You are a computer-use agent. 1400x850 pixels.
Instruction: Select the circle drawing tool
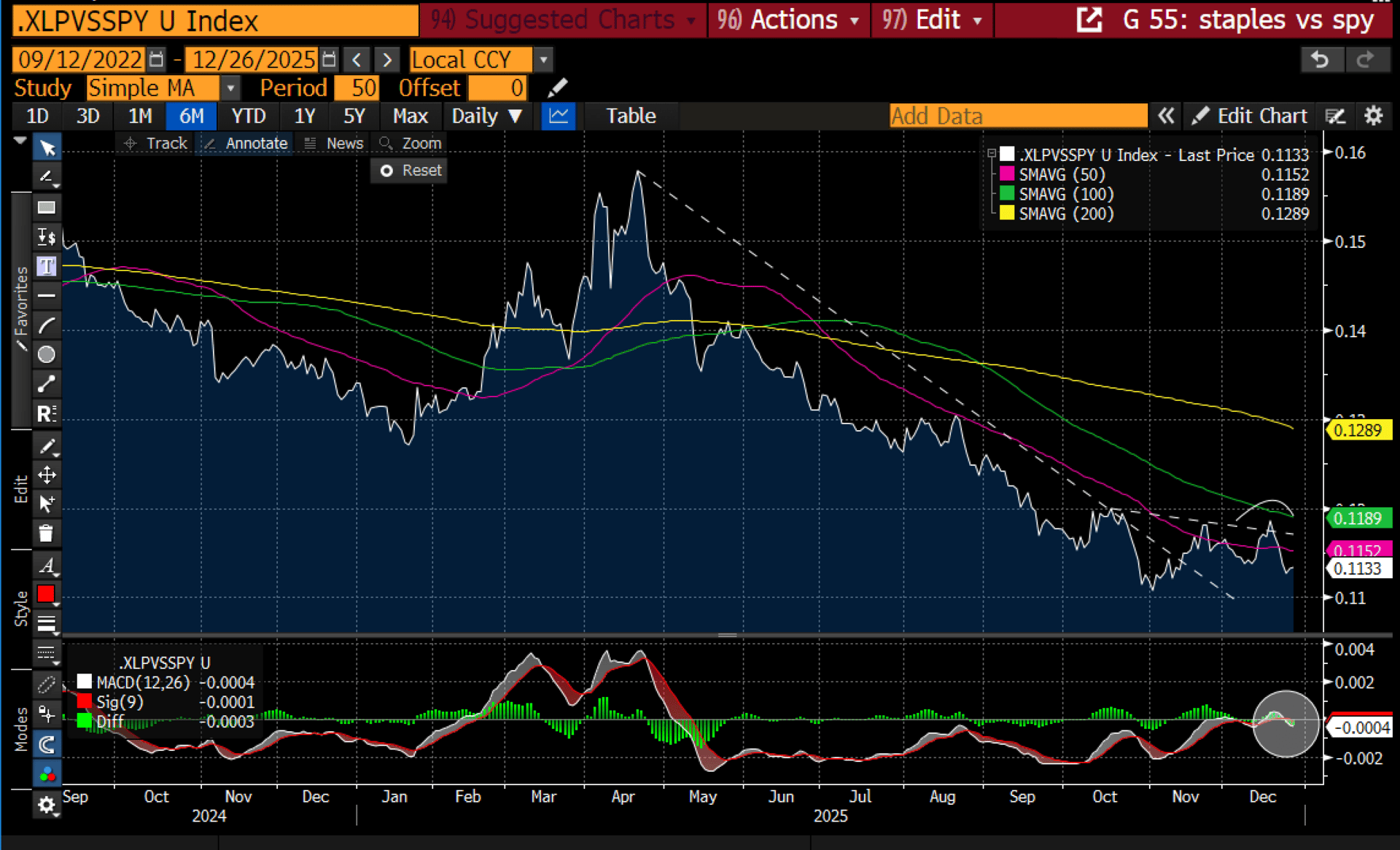tap(46, 354)
